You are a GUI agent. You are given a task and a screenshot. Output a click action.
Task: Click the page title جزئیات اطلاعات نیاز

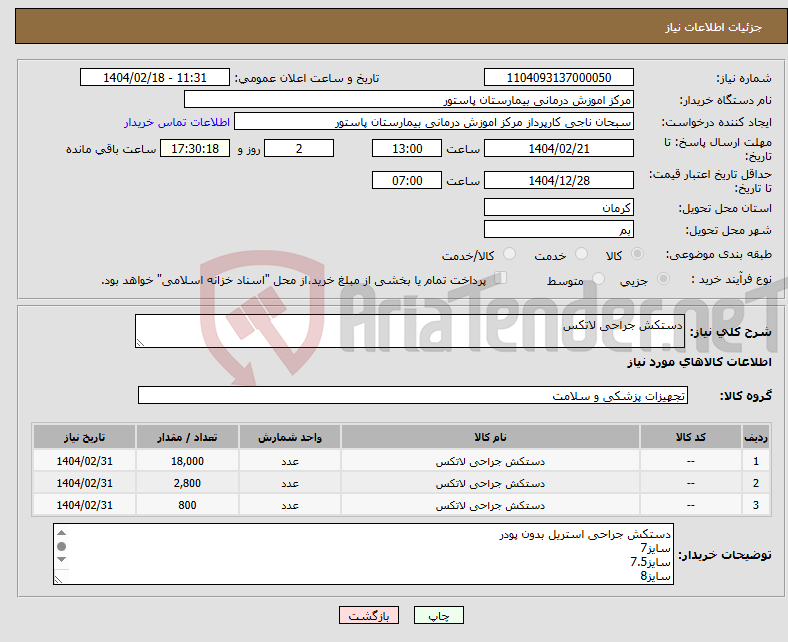pyautogui.click(x=713, y=27)
